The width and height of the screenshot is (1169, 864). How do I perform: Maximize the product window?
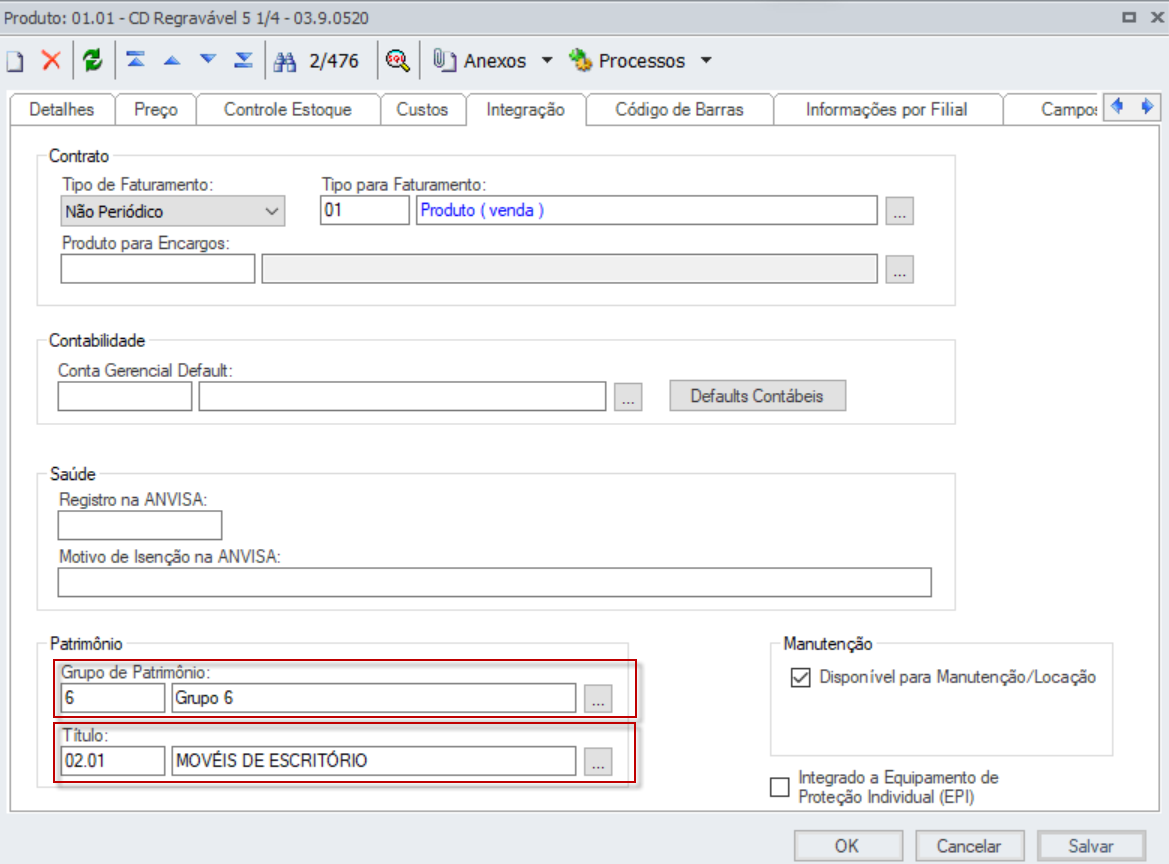tap(1129, 17)
